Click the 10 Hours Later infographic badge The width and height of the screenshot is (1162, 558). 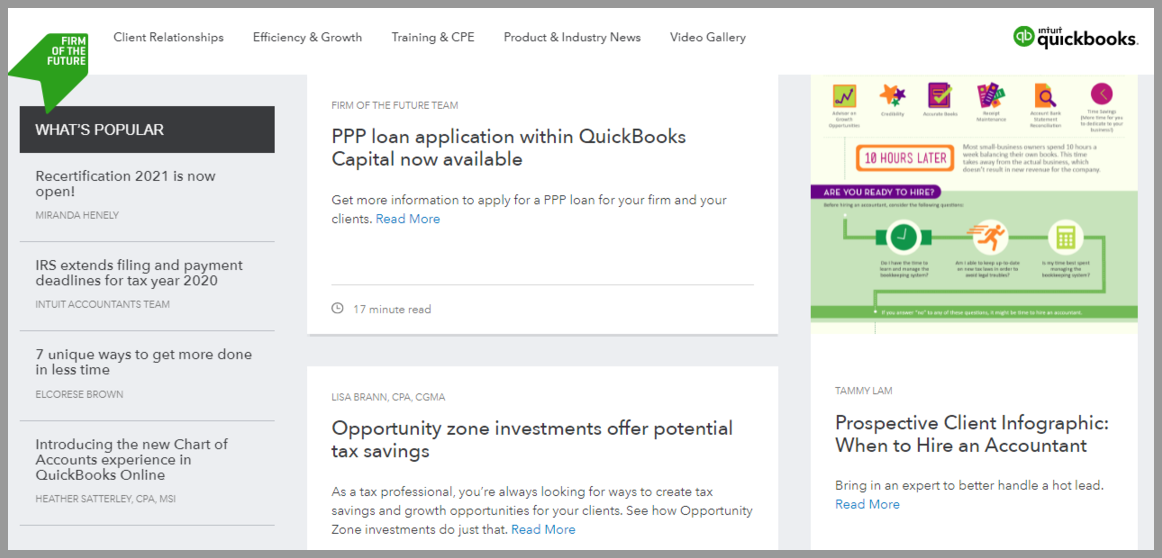905,158
